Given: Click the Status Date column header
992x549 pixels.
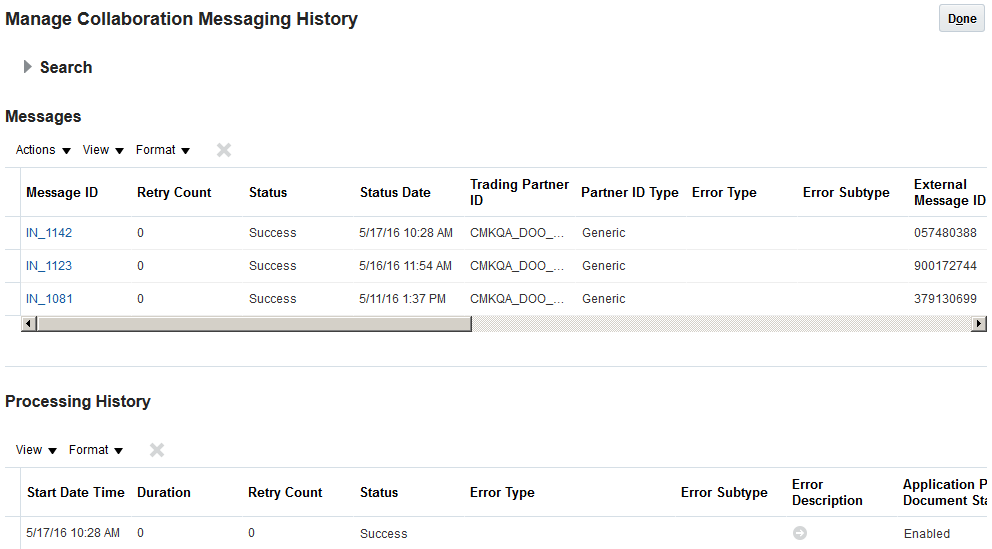Looking at the screenshot, I should (x=395, y=192).
